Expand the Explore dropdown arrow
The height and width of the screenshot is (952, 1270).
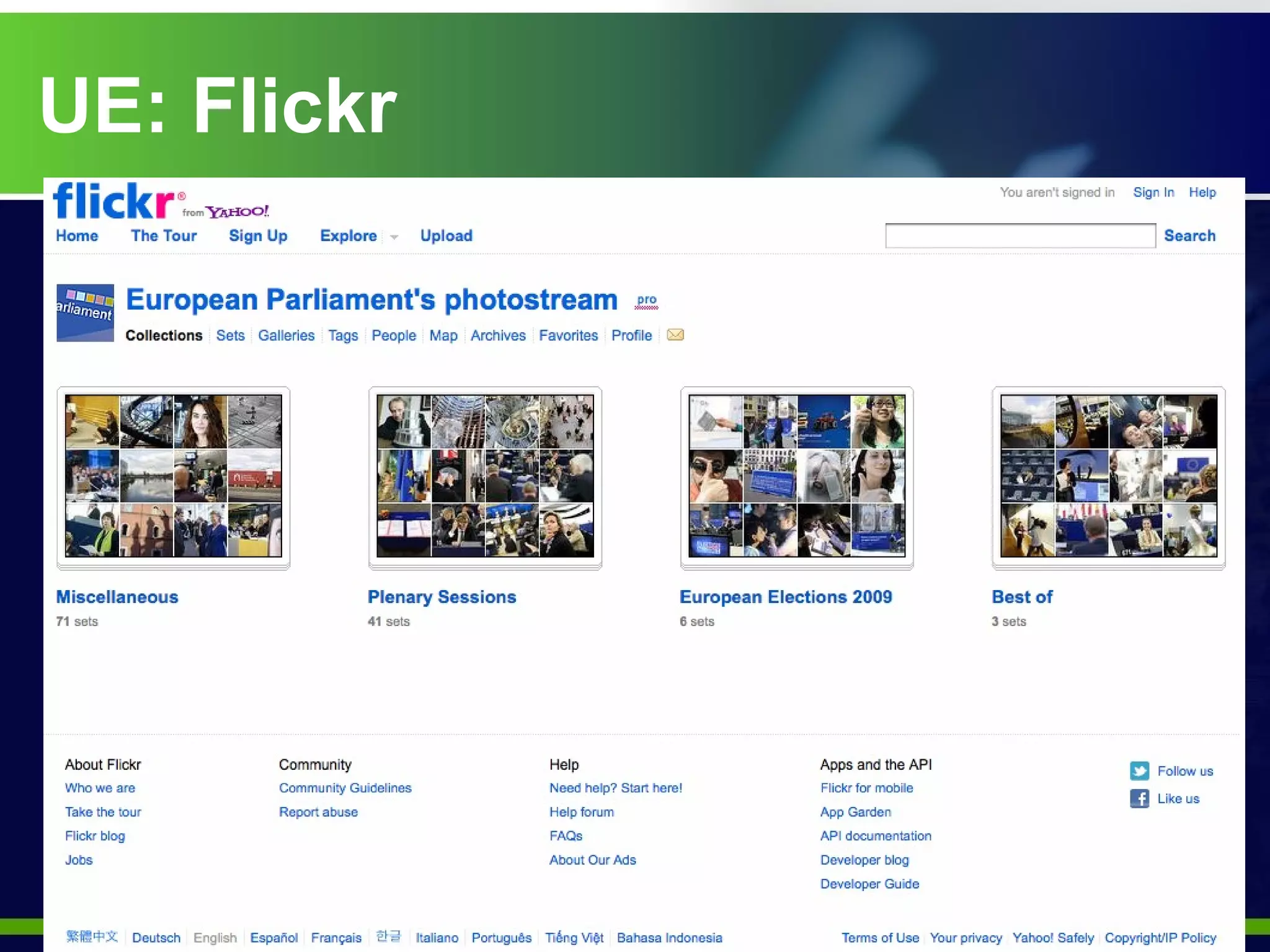click(x=394, y=237)
